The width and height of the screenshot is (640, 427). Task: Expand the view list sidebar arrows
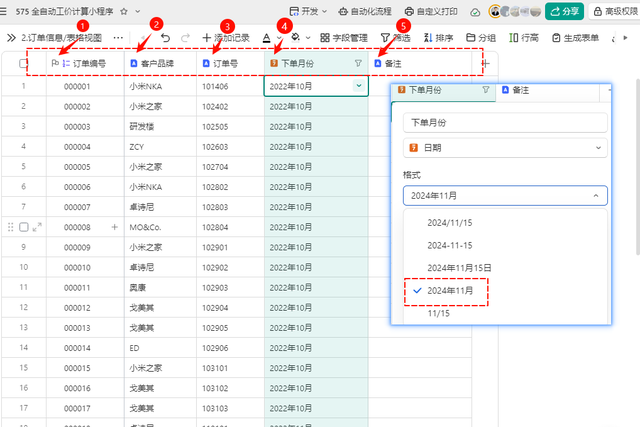tap(11, 38)
